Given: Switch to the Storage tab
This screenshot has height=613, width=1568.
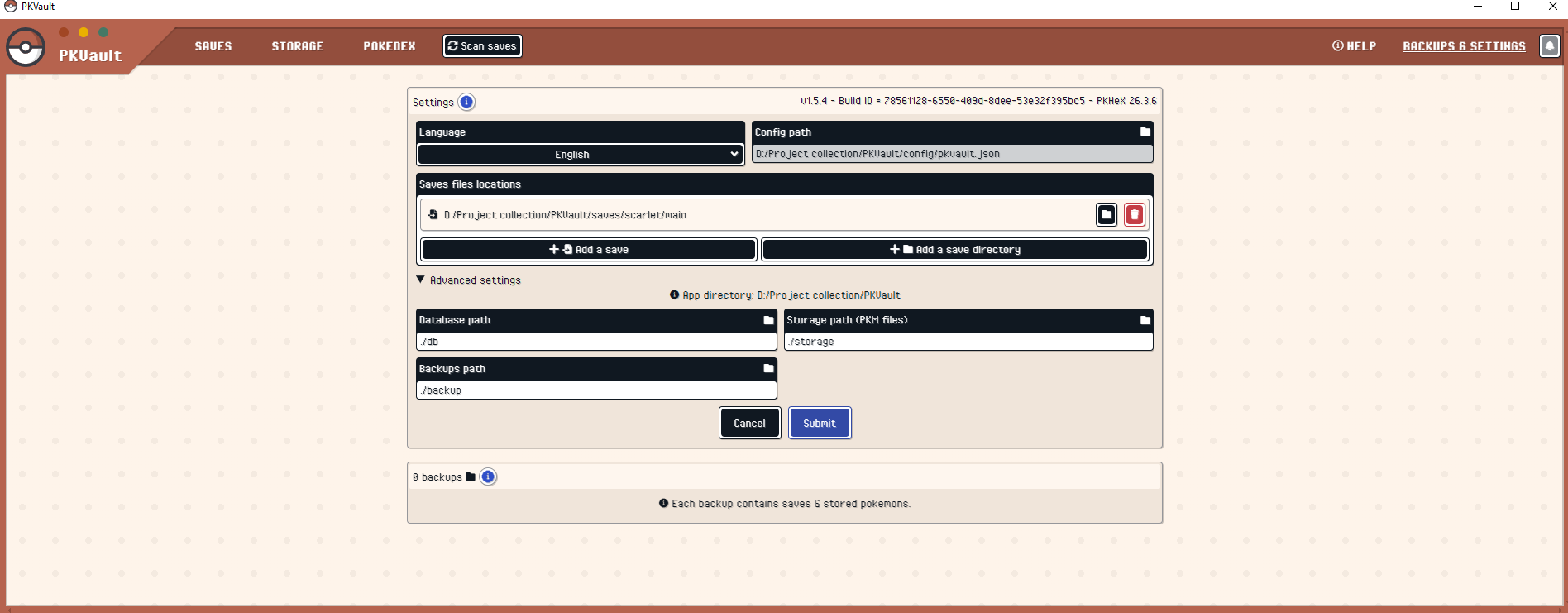Looking at the screenshot, I should point(297,46).
